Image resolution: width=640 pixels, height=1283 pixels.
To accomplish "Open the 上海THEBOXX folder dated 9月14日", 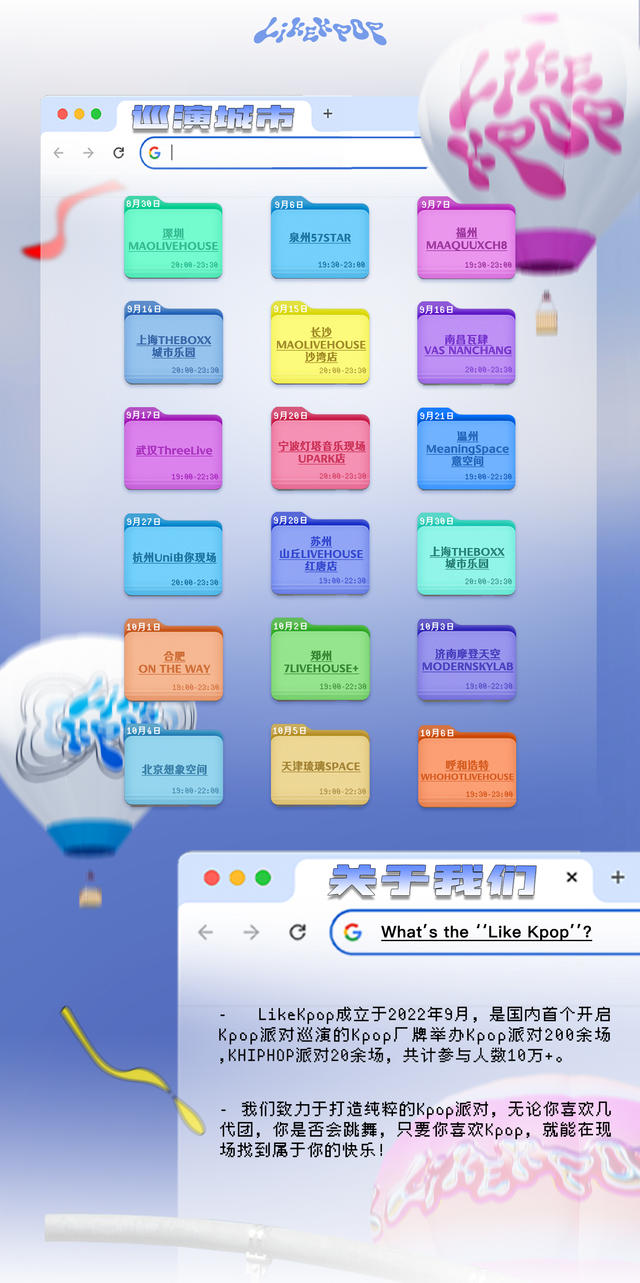I will [x=173, y=344].
